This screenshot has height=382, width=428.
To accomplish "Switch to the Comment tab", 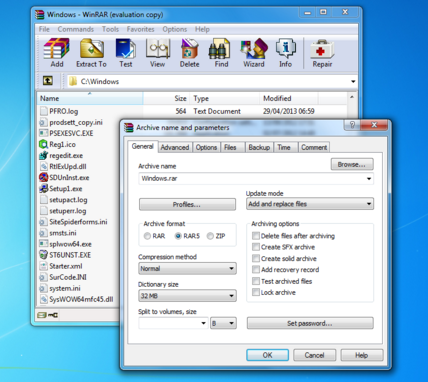I will click(314, 147).
